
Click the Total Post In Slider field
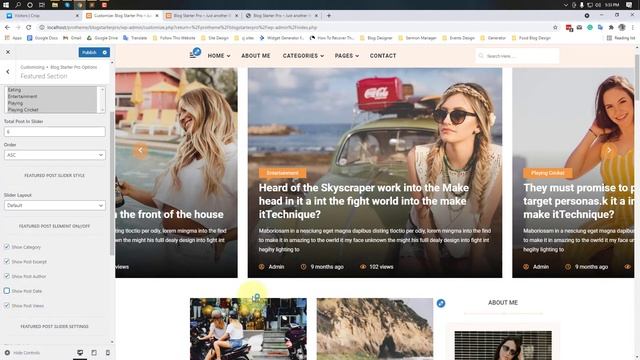tap(54, 132)
